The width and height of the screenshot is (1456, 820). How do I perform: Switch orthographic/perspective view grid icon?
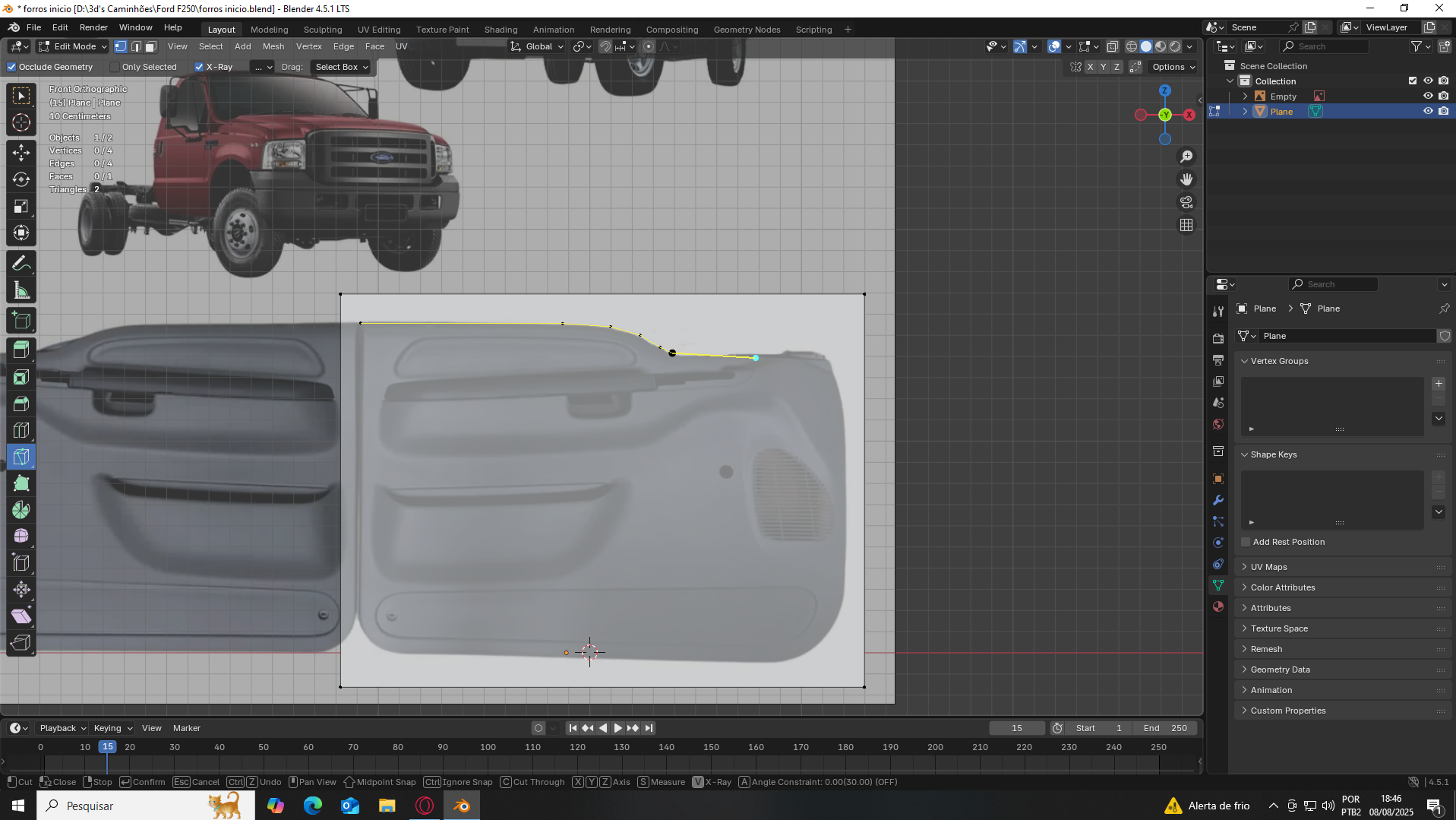click(1186, 225)
